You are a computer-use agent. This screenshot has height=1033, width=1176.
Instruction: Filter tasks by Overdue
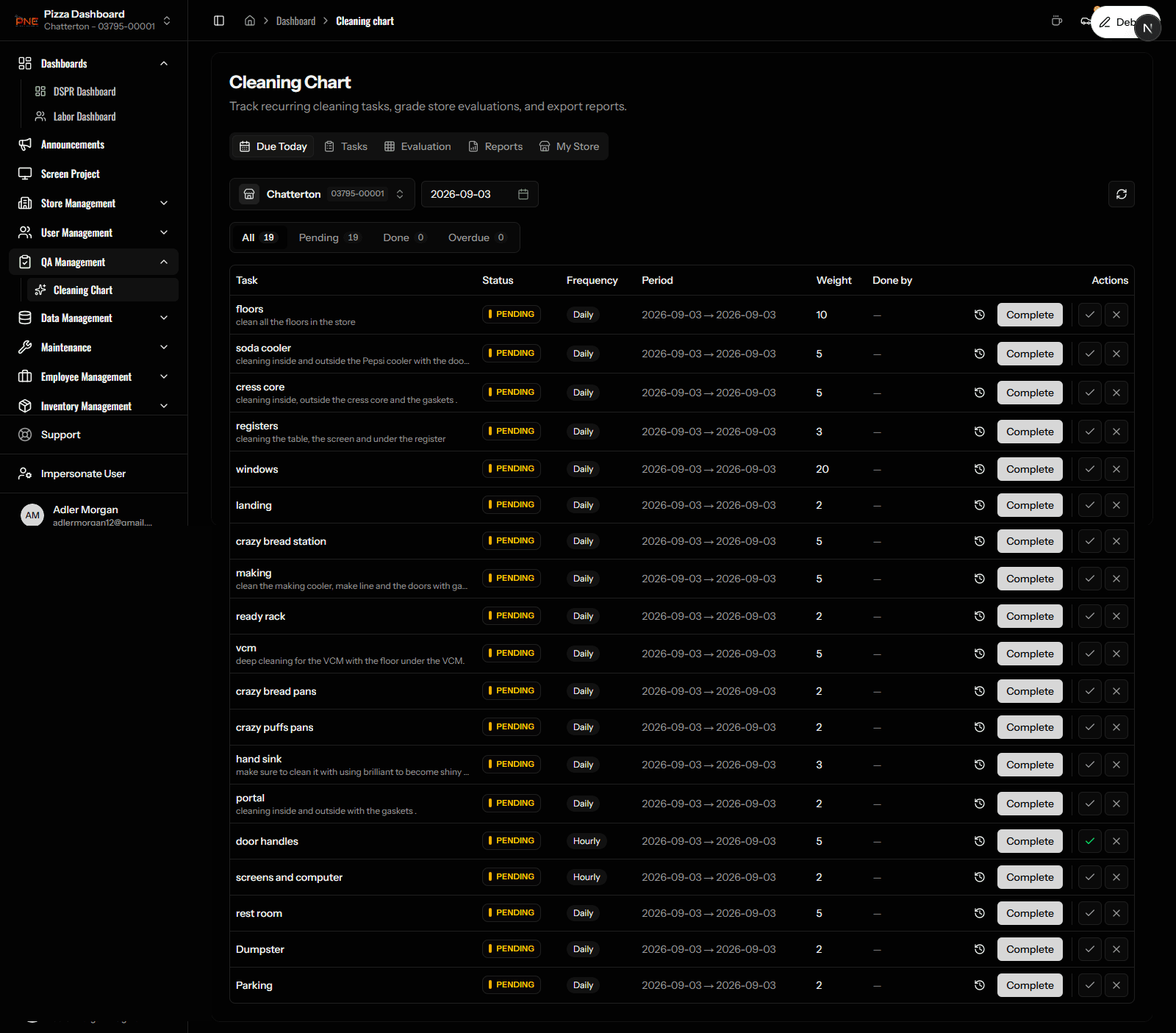pos(476,237)
